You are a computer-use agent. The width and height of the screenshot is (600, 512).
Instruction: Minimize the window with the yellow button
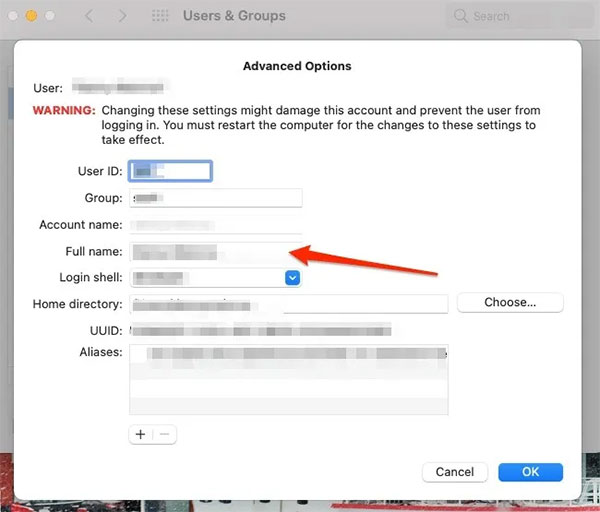tap(31, 16)
